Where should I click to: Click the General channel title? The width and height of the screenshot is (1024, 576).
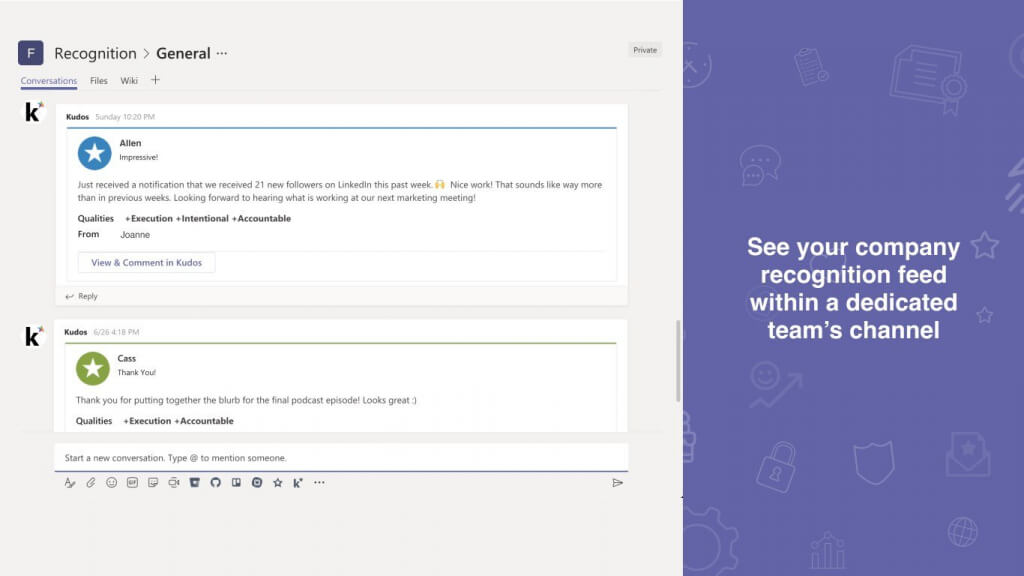pyautogui.click(x=183, y=54)
